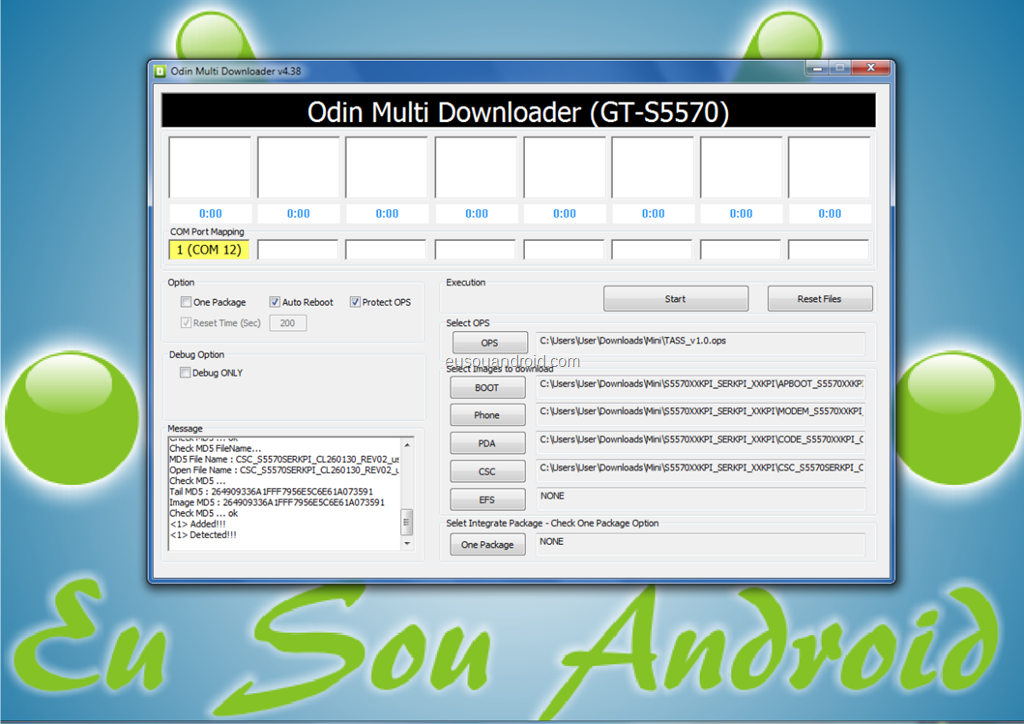Click the 'Image MD5' log line
The width and height of the screenshot is (1024, 724).
tap(277, 502)
